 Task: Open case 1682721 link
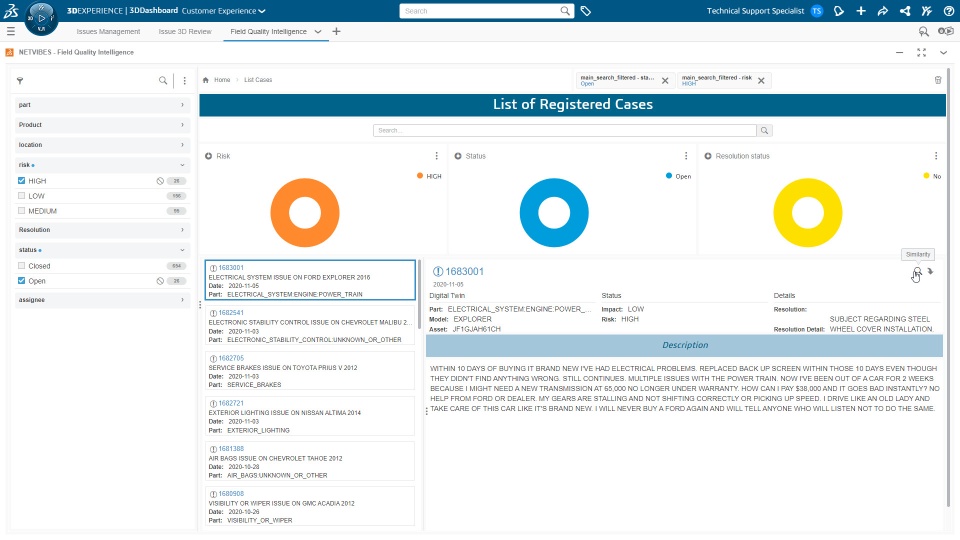(231, 403)
